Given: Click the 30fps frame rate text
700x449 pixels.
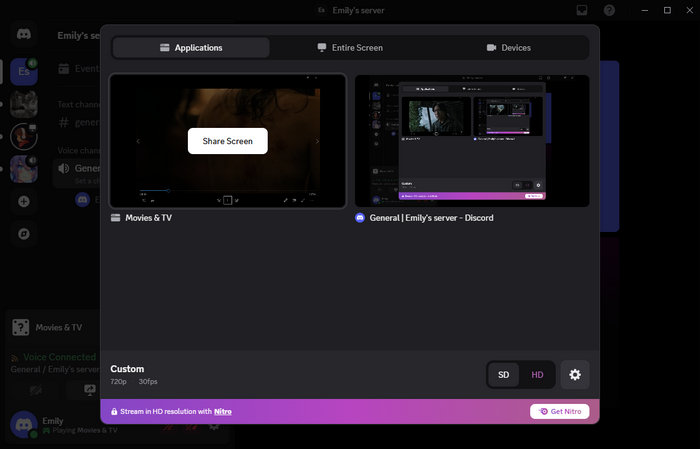Looking at the screenshot, I should click(148, 382).
